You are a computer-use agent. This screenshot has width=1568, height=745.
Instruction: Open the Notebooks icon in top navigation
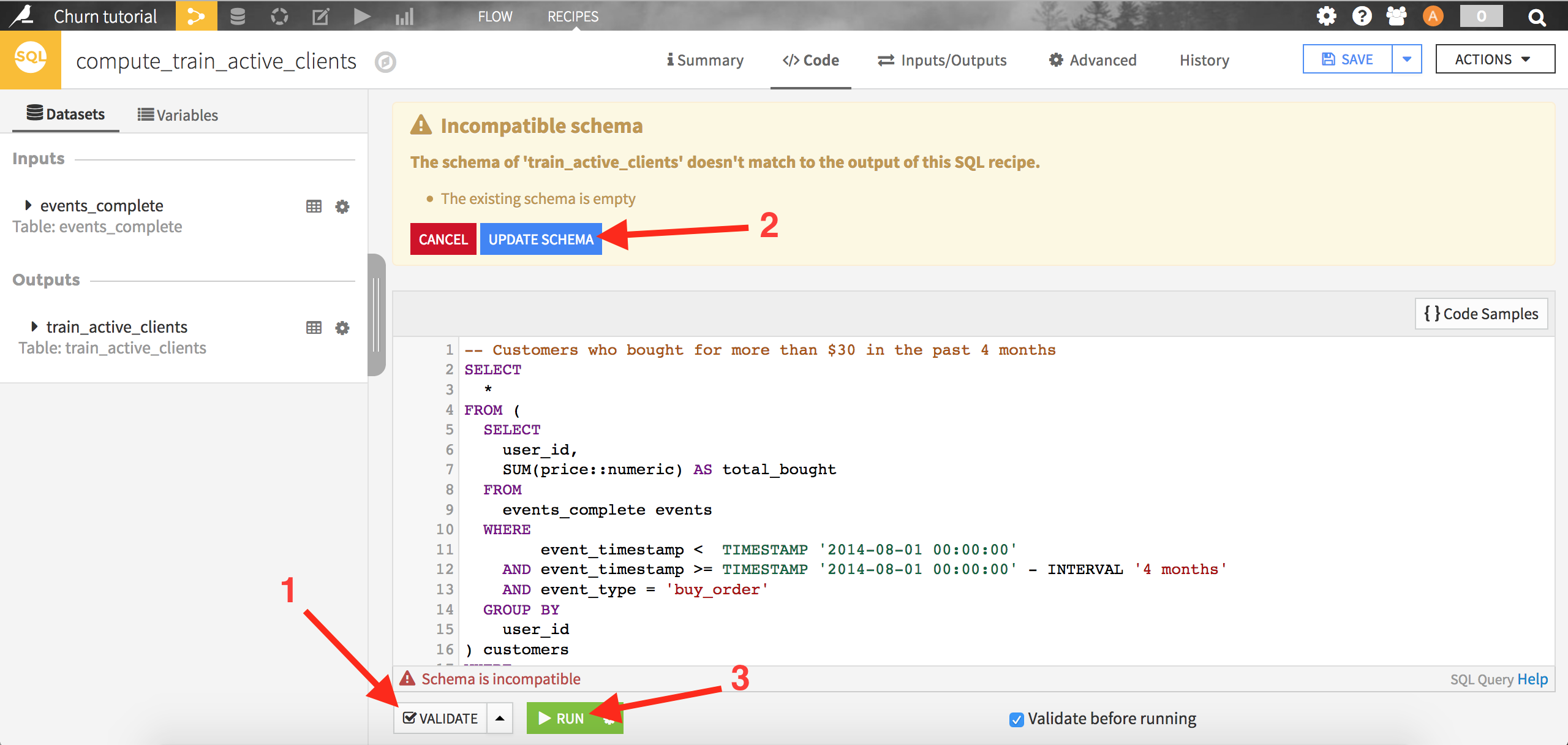320,16
